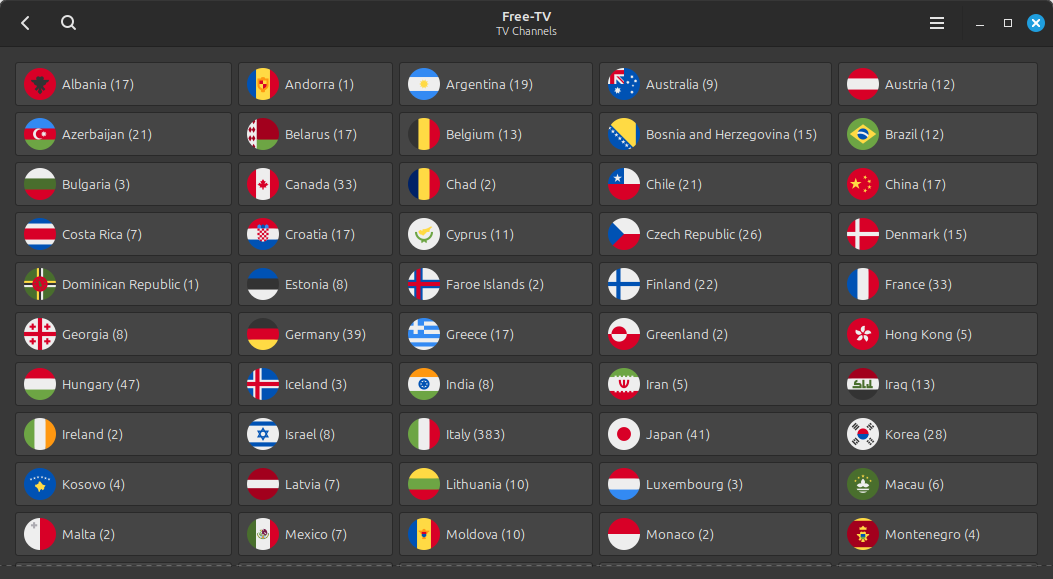The height and width of the screenshot is (579, 1053).
Task: Click the Japan flag icon
Action: tap(626, 434)
